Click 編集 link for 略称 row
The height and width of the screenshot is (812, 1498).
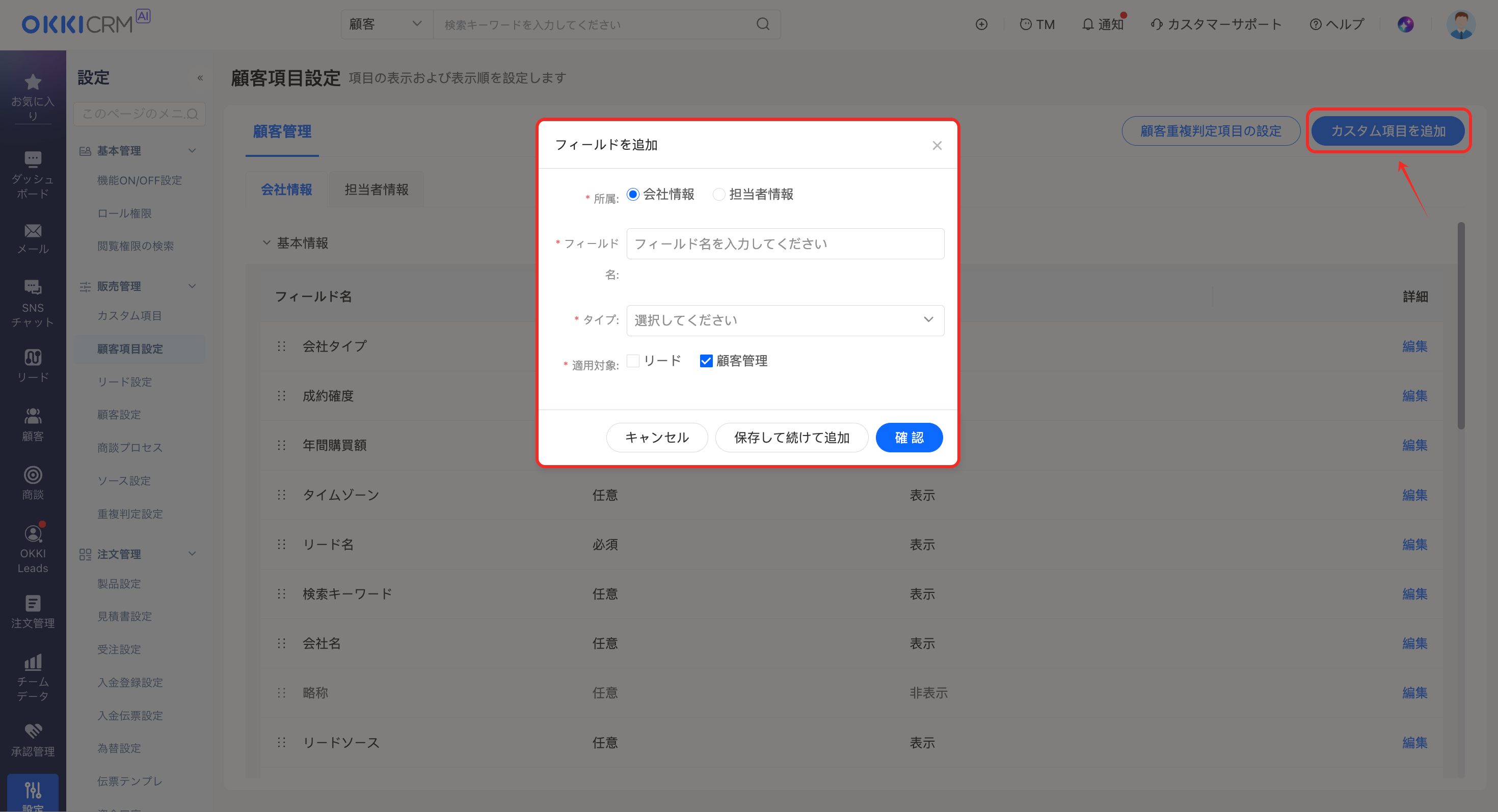1415,692
